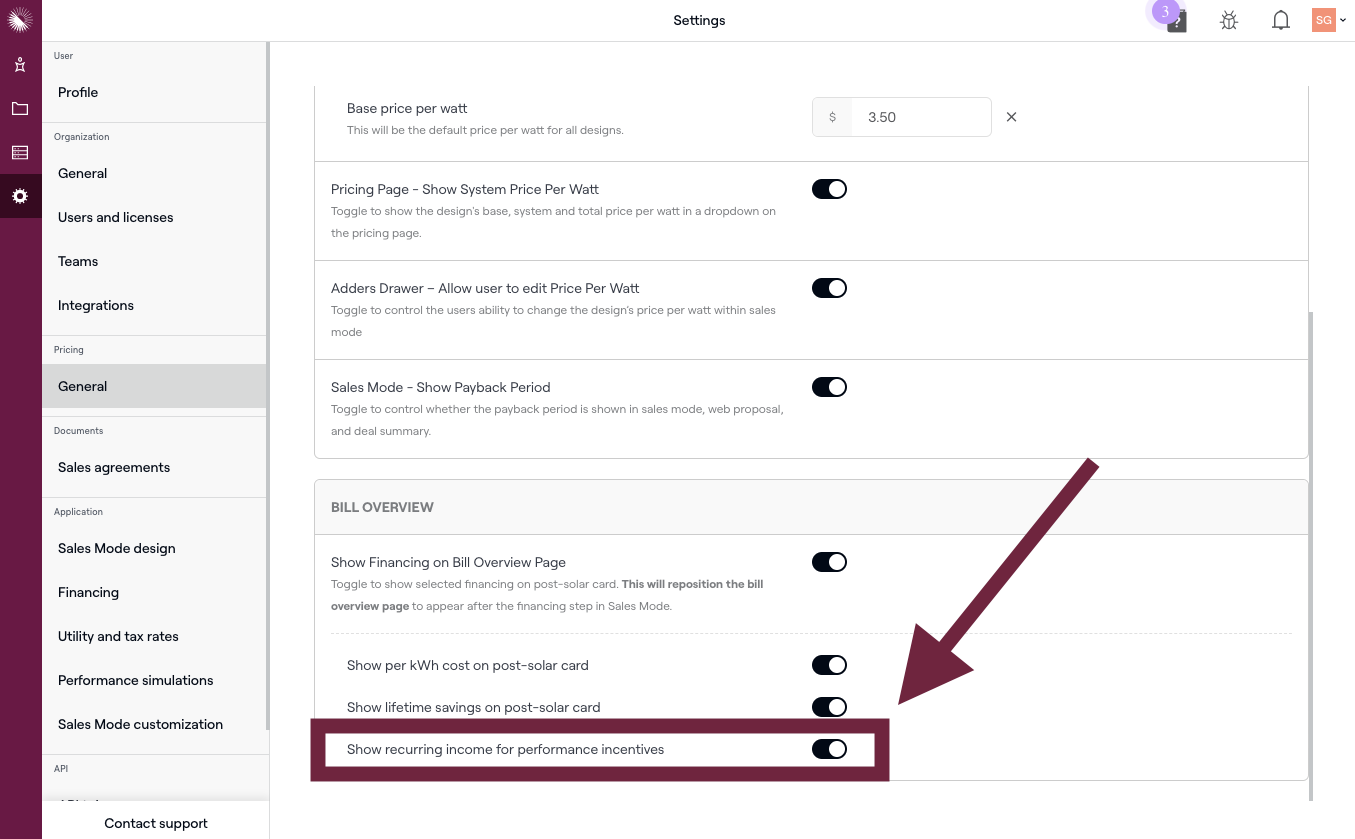1355x839 pixels.
Task: Open the Sales agreements section
Action: tap(114, 467)
